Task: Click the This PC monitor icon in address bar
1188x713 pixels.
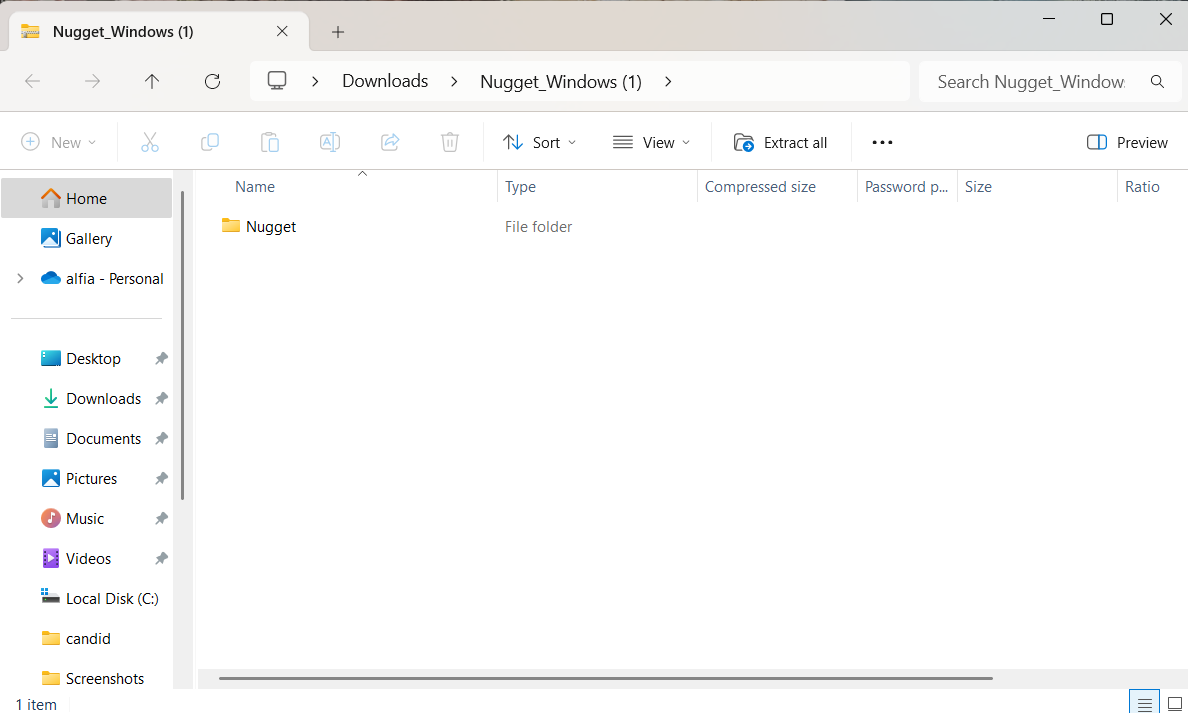Action: (277, 80)
